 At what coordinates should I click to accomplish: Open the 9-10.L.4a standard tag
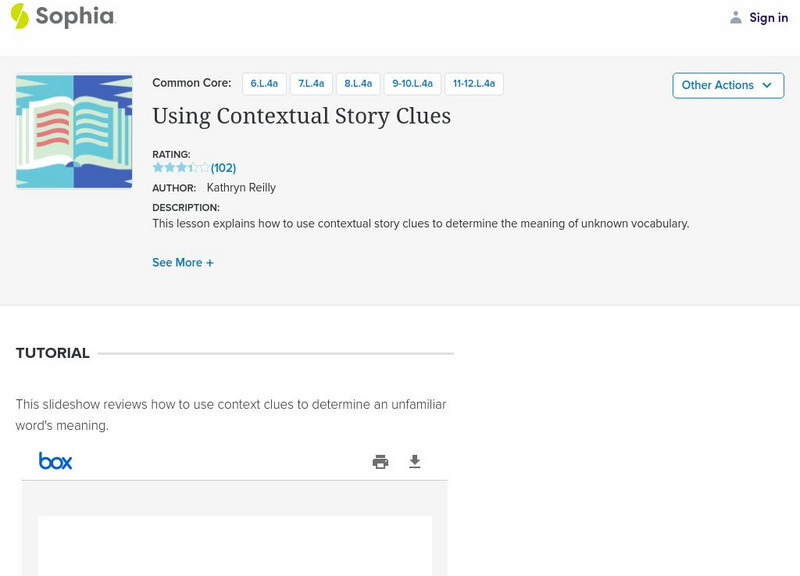click(412, 84)
